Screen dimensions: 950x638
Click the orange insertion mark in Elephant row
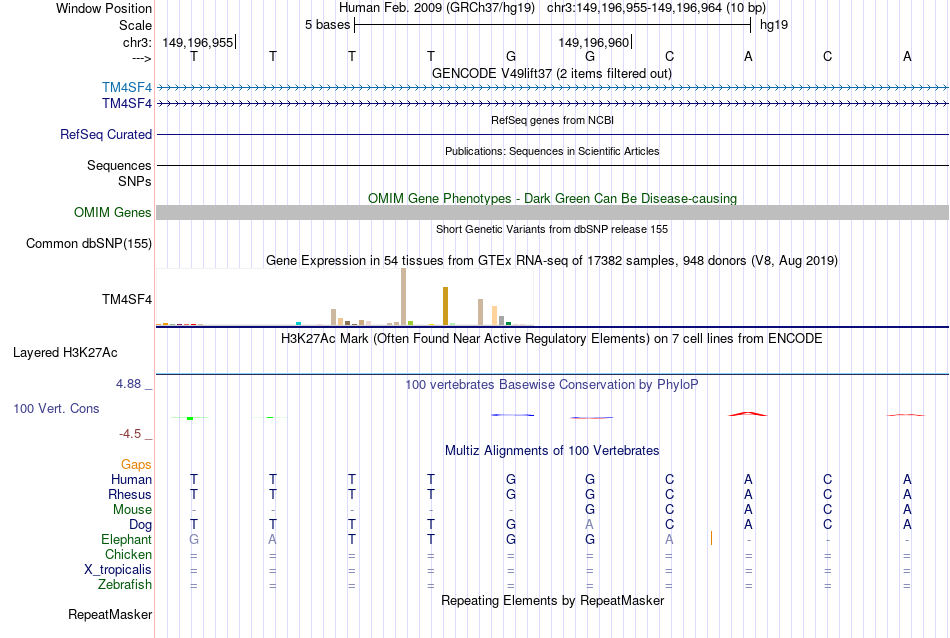pos(711,538)
